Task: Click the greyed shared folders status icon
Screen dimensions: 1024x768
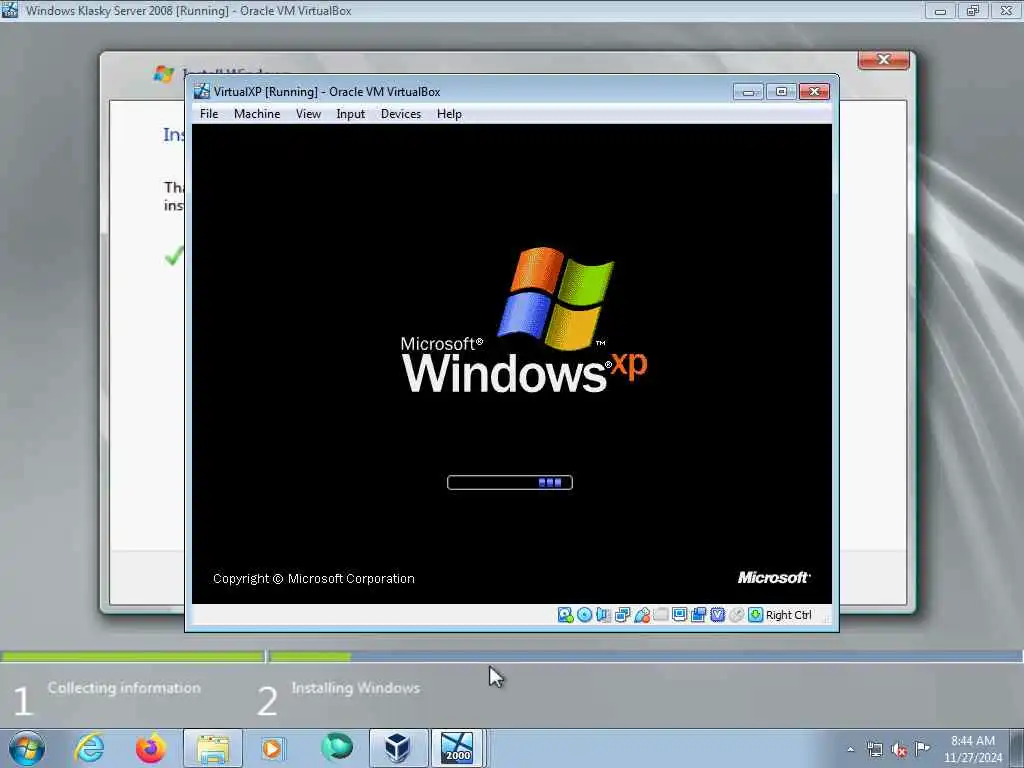Action: point(661,615)
